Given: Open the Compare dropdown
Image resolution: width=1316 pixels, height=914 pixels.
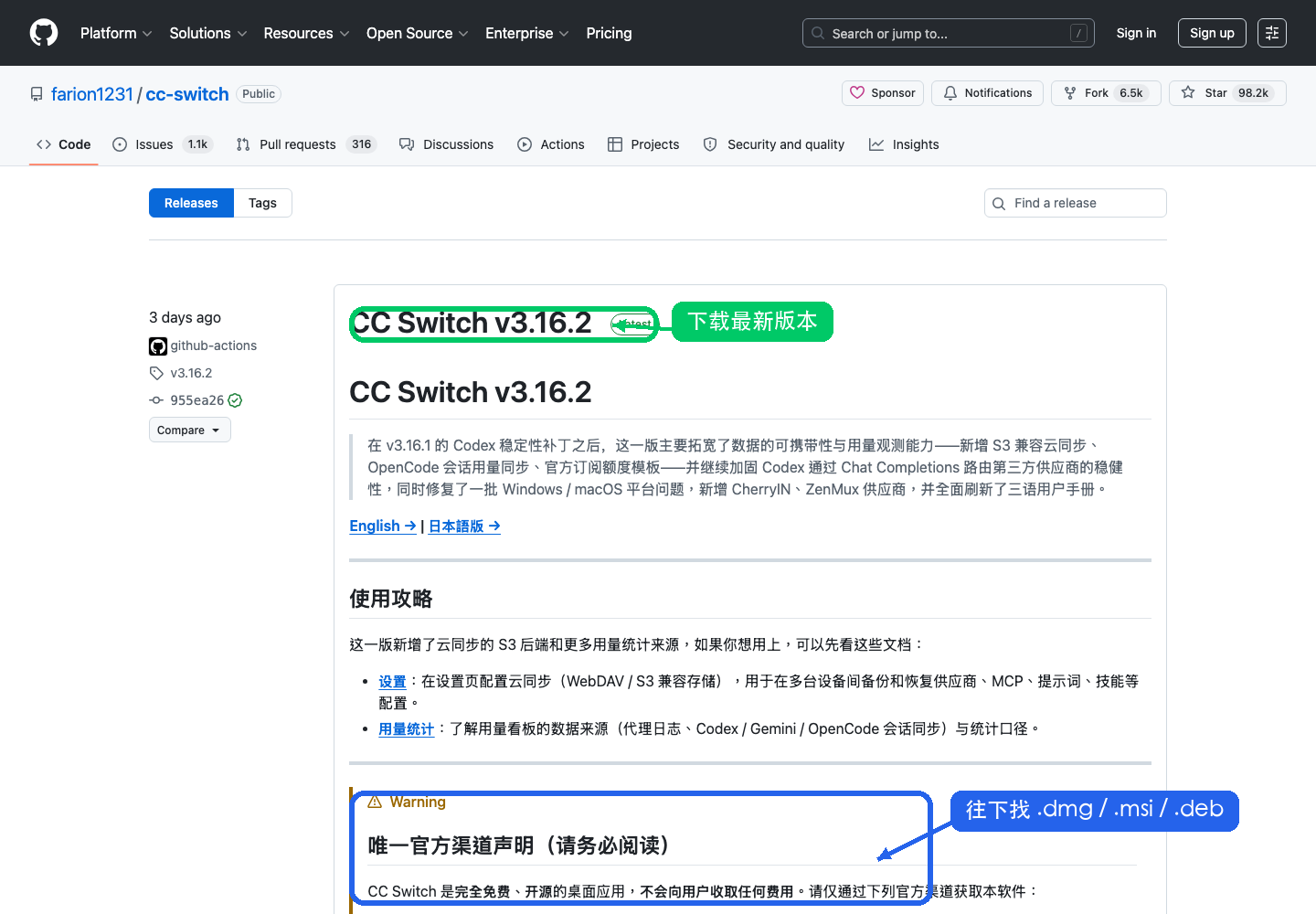Looking at the screenshot, I should coord(190,430).
